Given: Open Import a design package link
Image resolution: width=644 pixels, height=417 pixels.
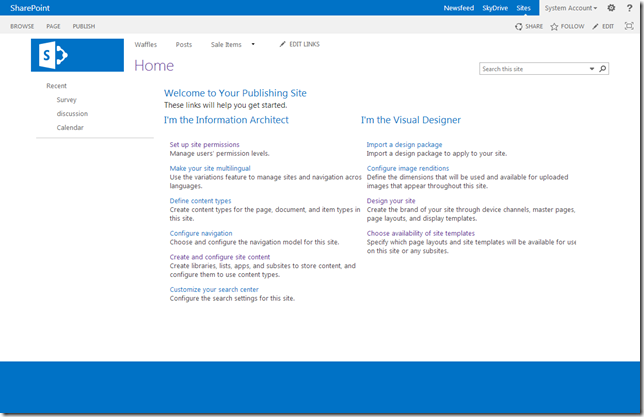Looking at the screenshot, I should tap(404, 145).
